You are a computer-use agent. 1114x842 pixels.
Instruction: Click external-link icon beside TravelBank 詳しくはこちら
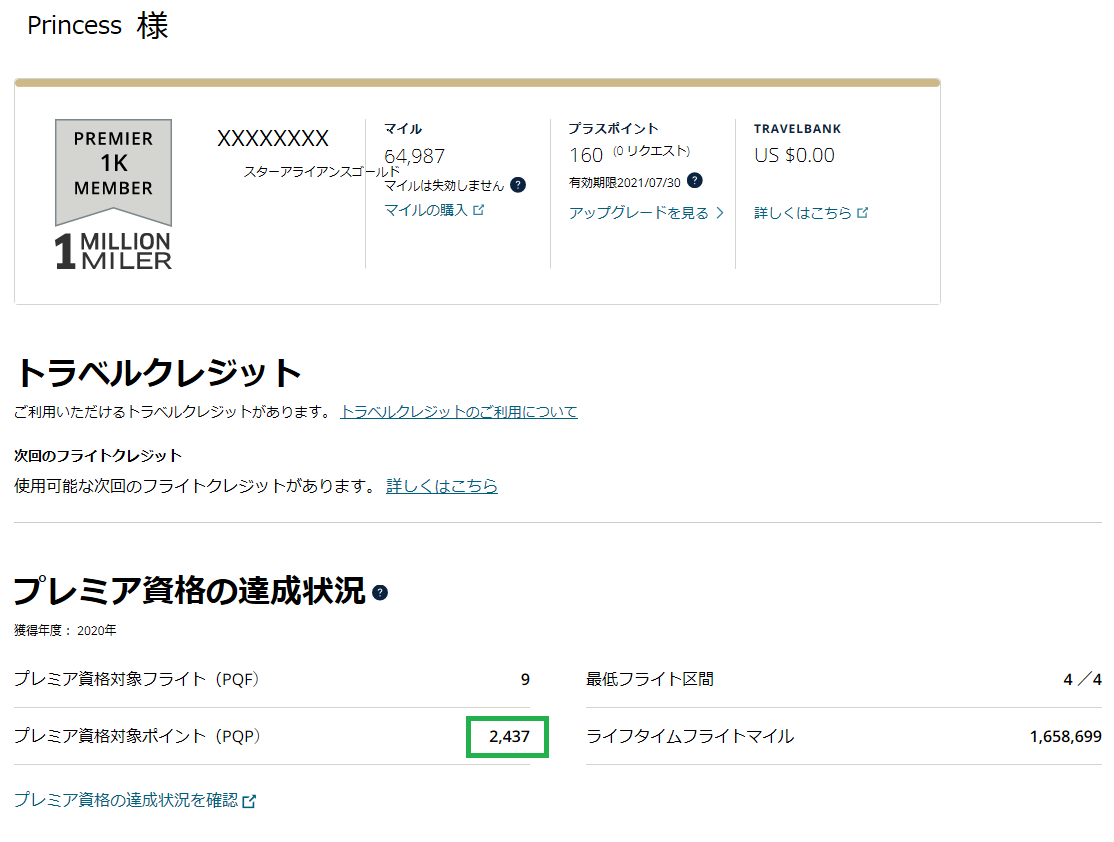[863, 213]
